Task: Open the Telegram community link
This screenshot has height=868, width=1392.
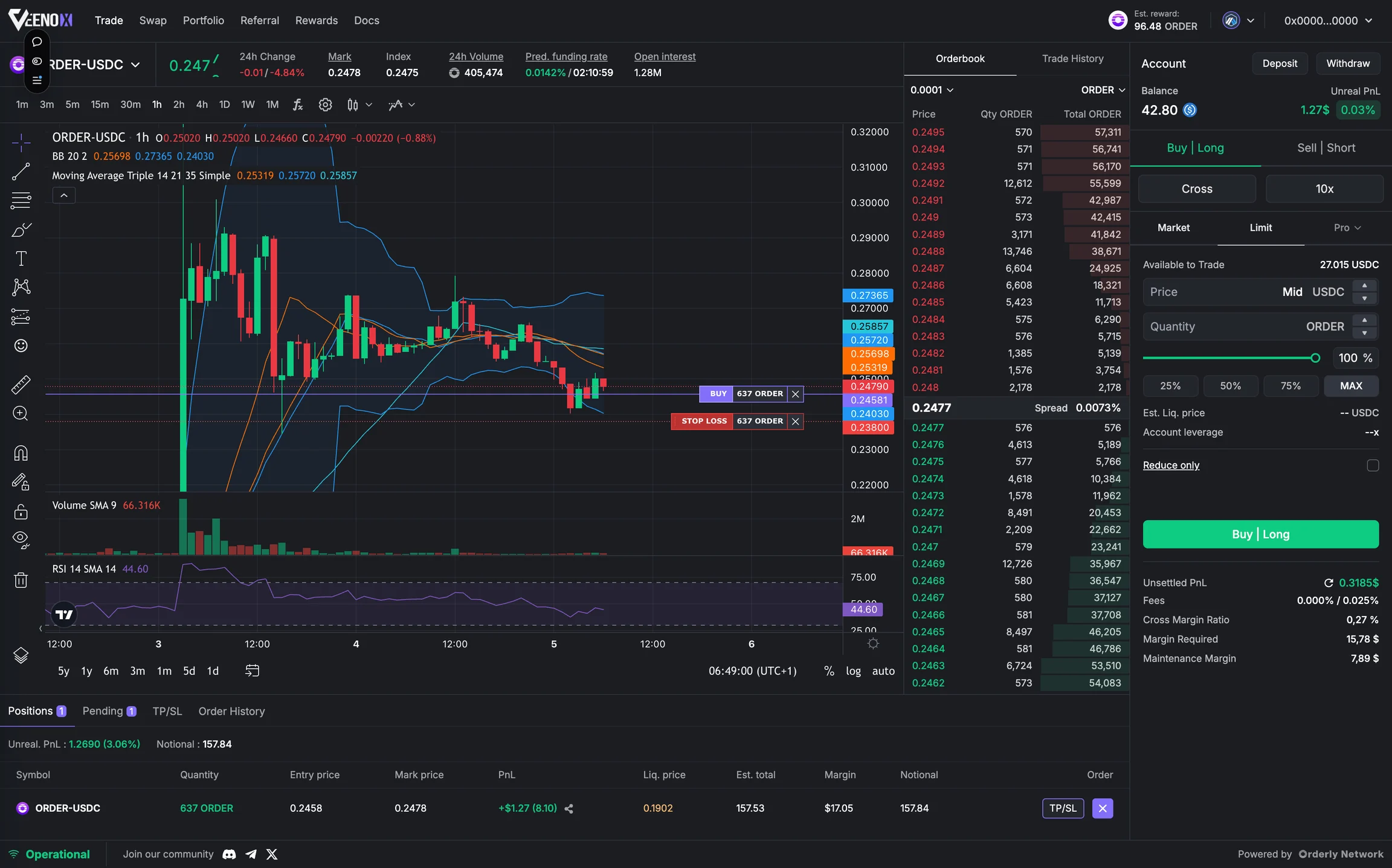Action: pos(251,855)
